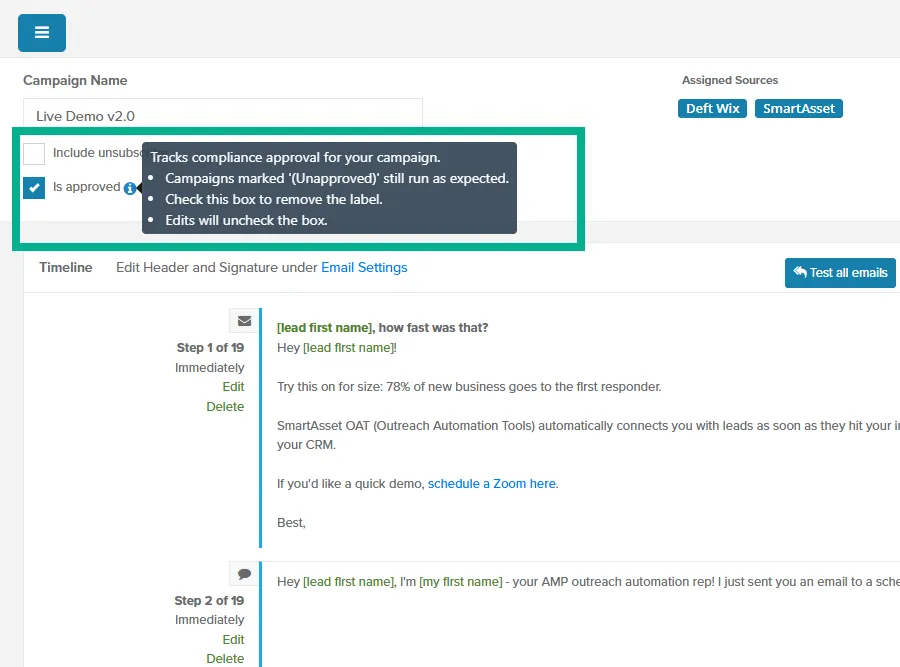Click the SmartAsset source tag
The height and width of the screenshot is (667, 900).
coord(798,108)
